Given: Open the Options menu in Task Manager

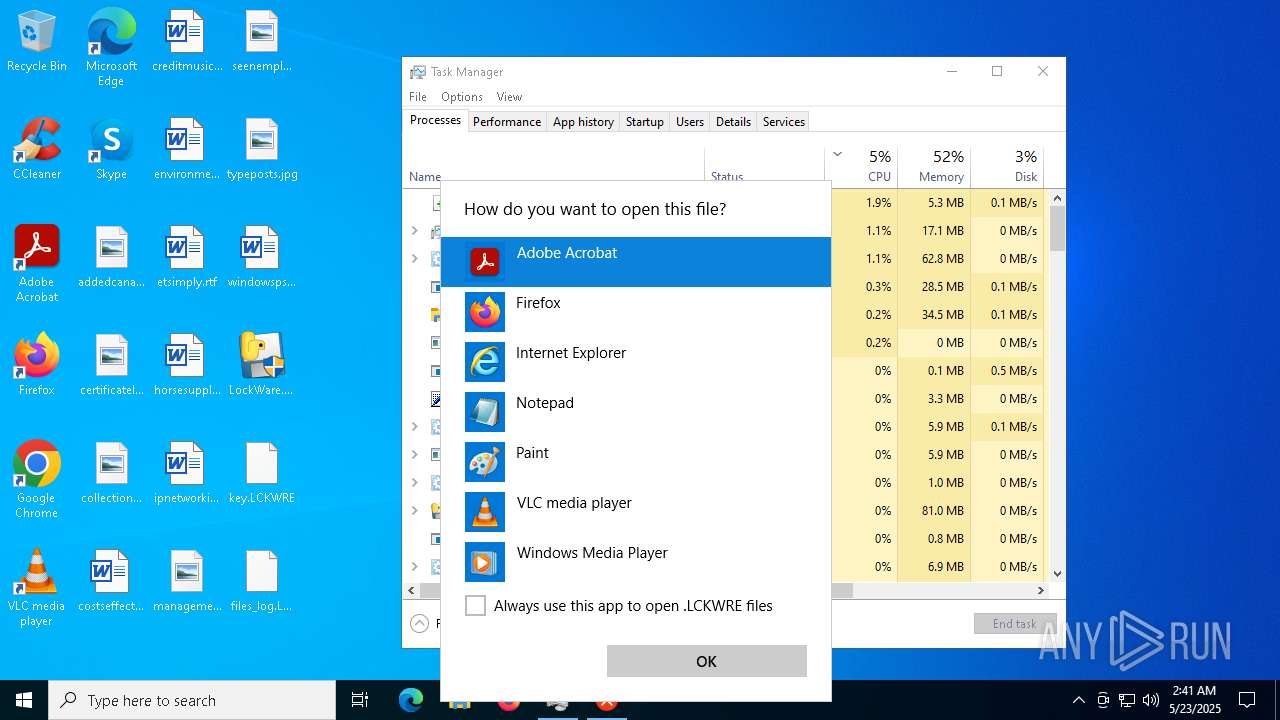Looking at the screenshot, I should (462, 97).
